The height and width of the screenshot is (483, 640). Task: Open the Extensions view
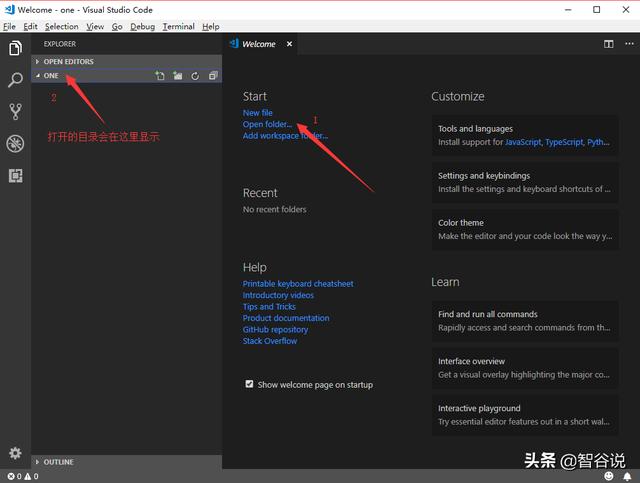click(x=15, y=176)
